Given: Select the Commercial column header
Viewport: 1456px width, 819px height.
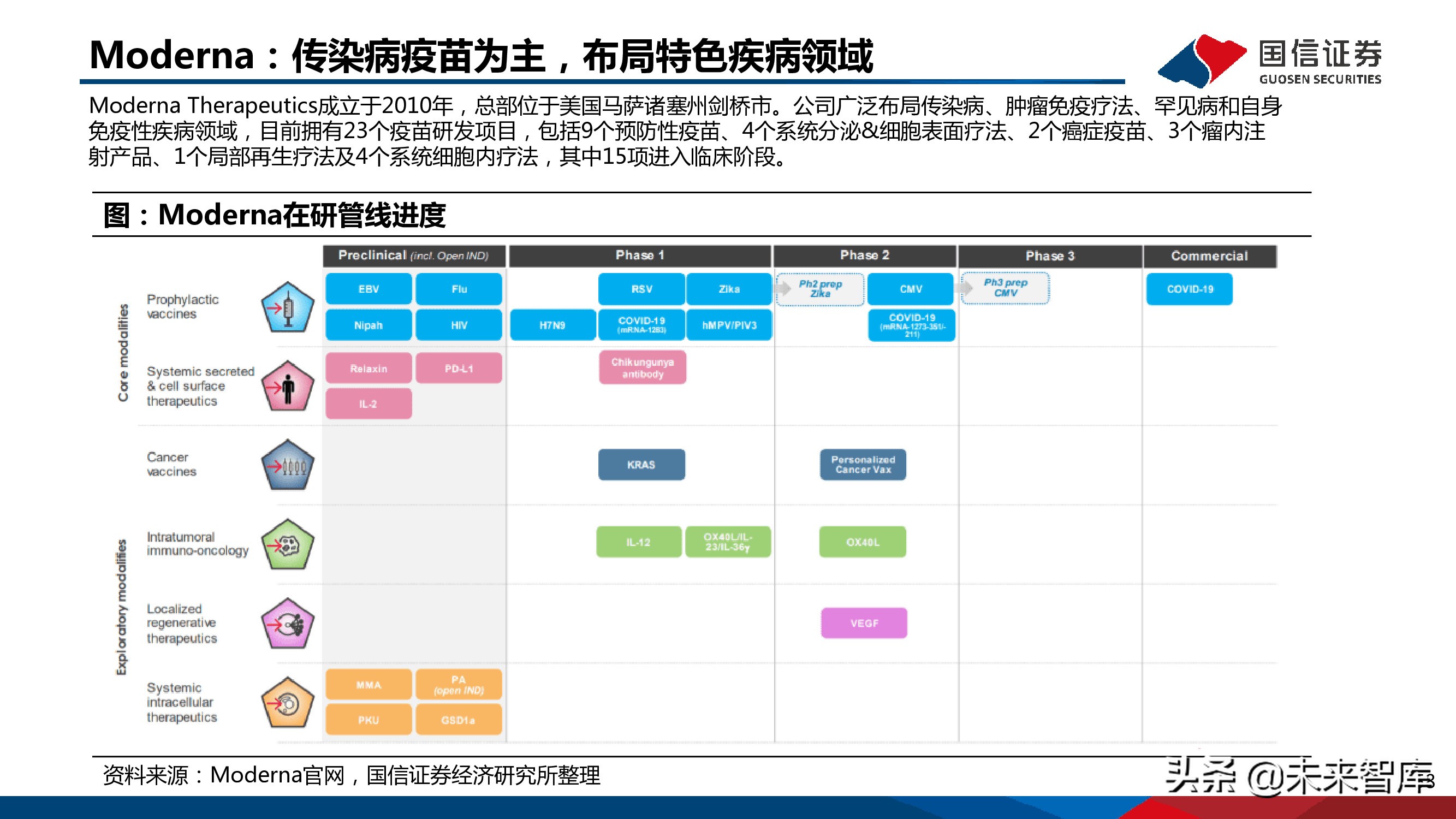Looking at the screenshot, I should click(1210, 256).
